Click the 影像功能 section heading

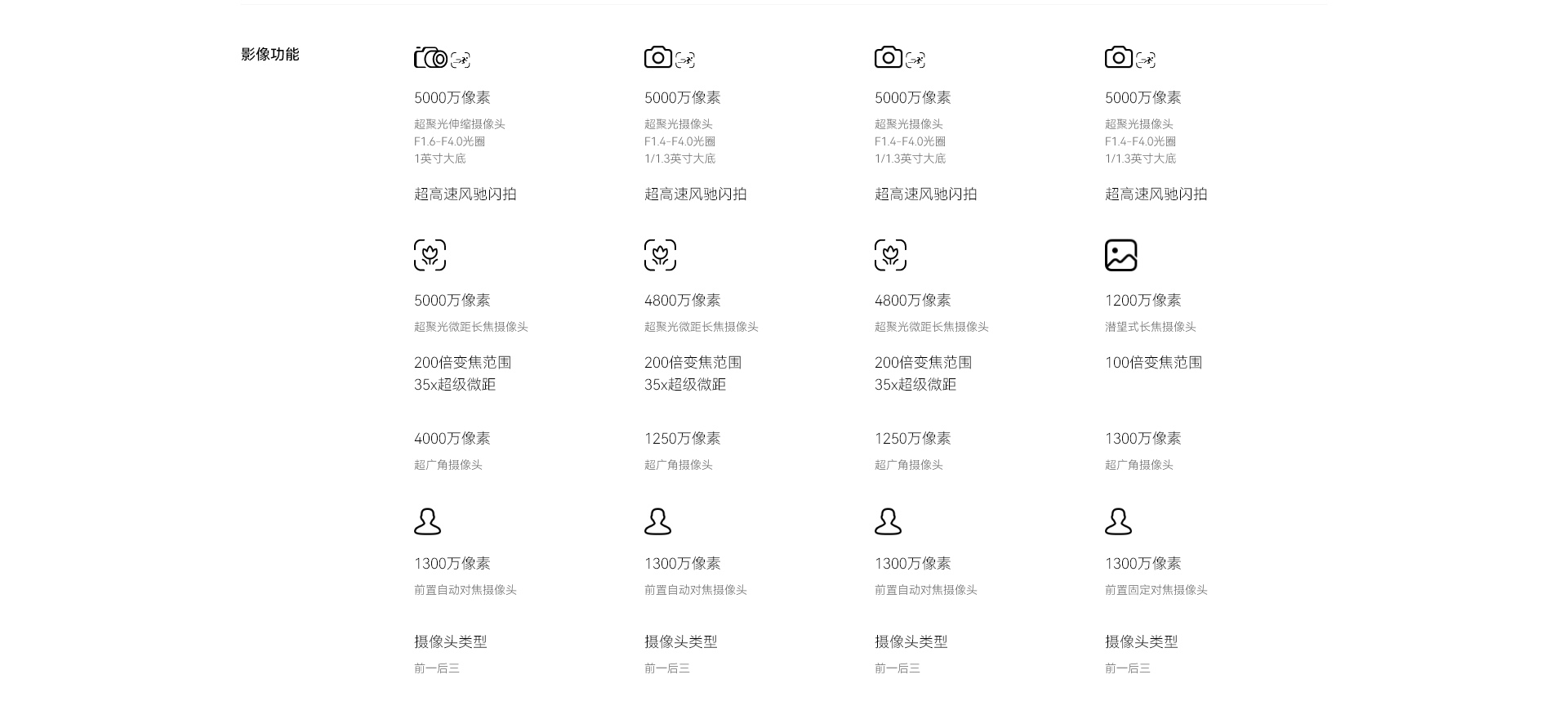click(x=270, y=55)
